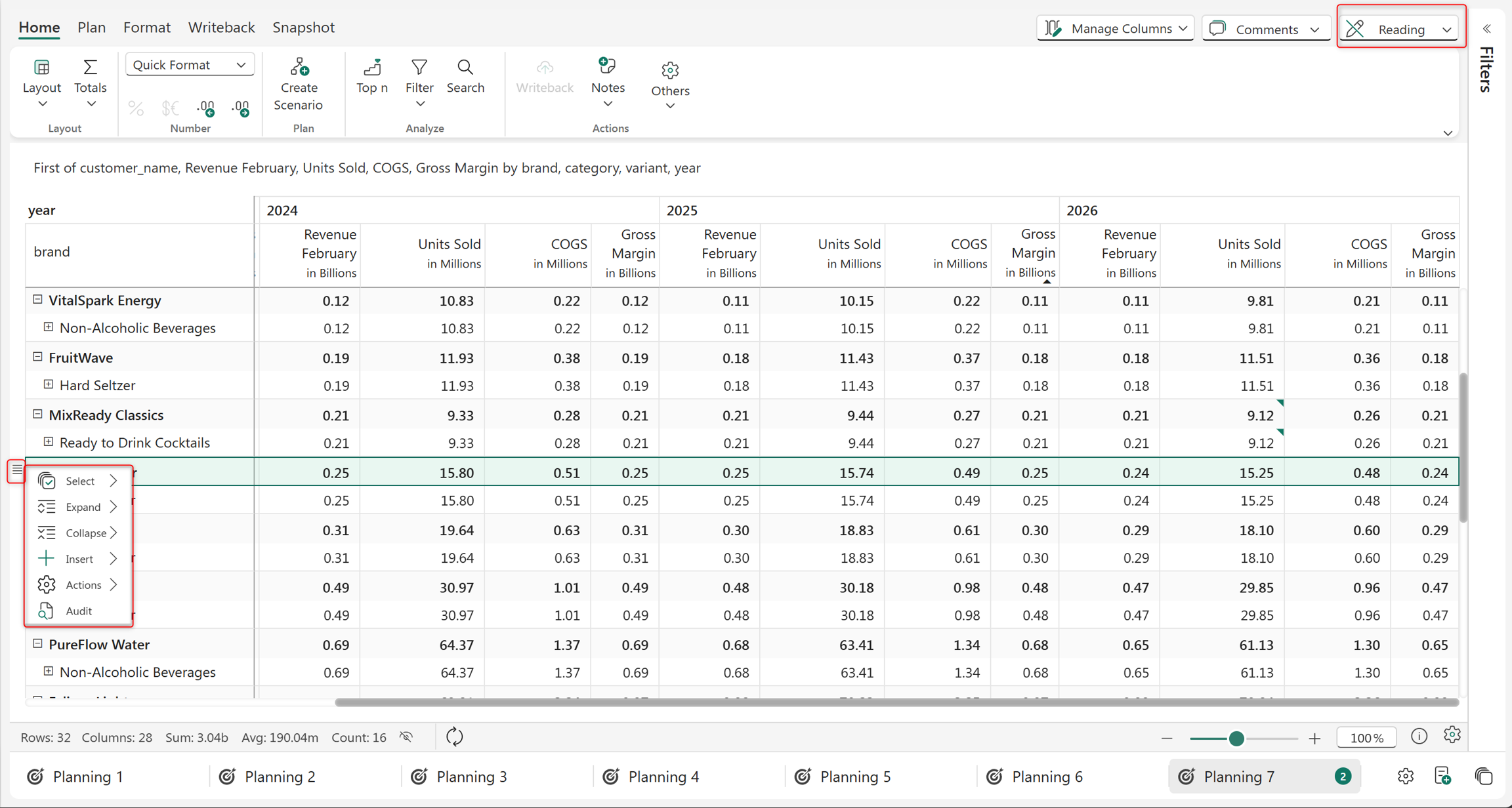Screen dimensions: 1512x808
Task: Click the zoom percentage input field
Action: 1366,738
